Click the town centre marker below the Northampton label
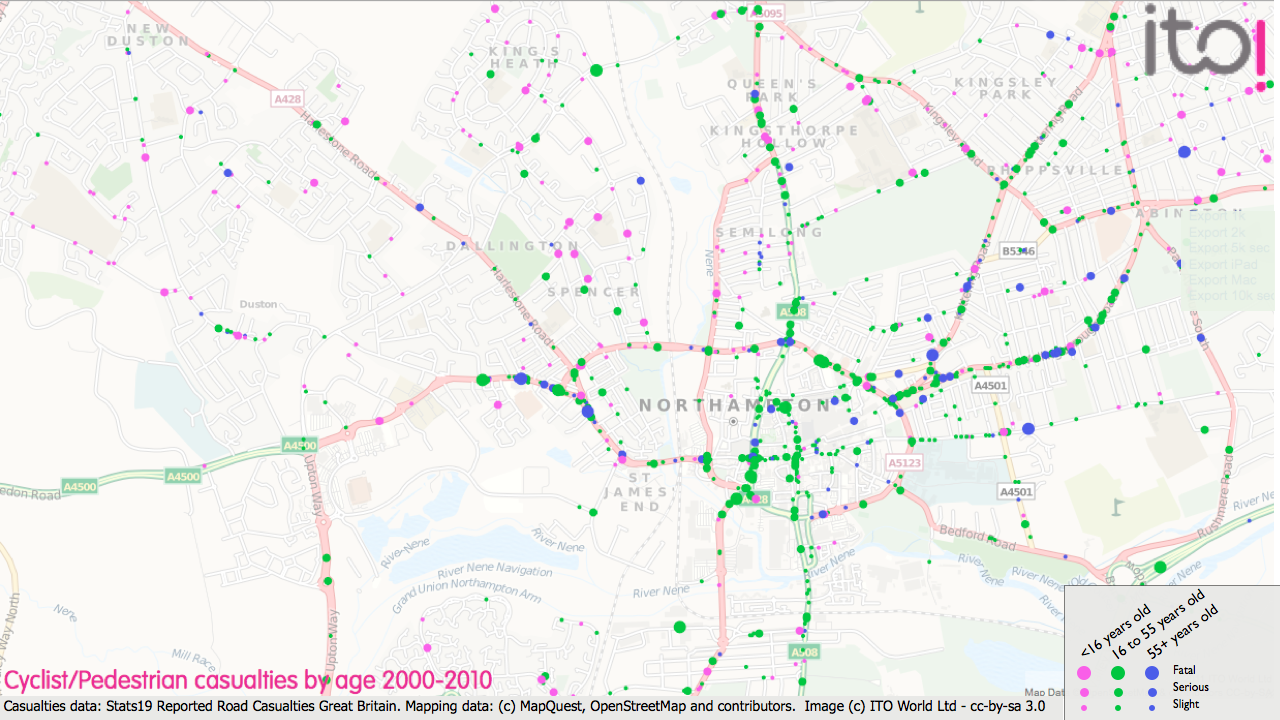 (733, 422)
